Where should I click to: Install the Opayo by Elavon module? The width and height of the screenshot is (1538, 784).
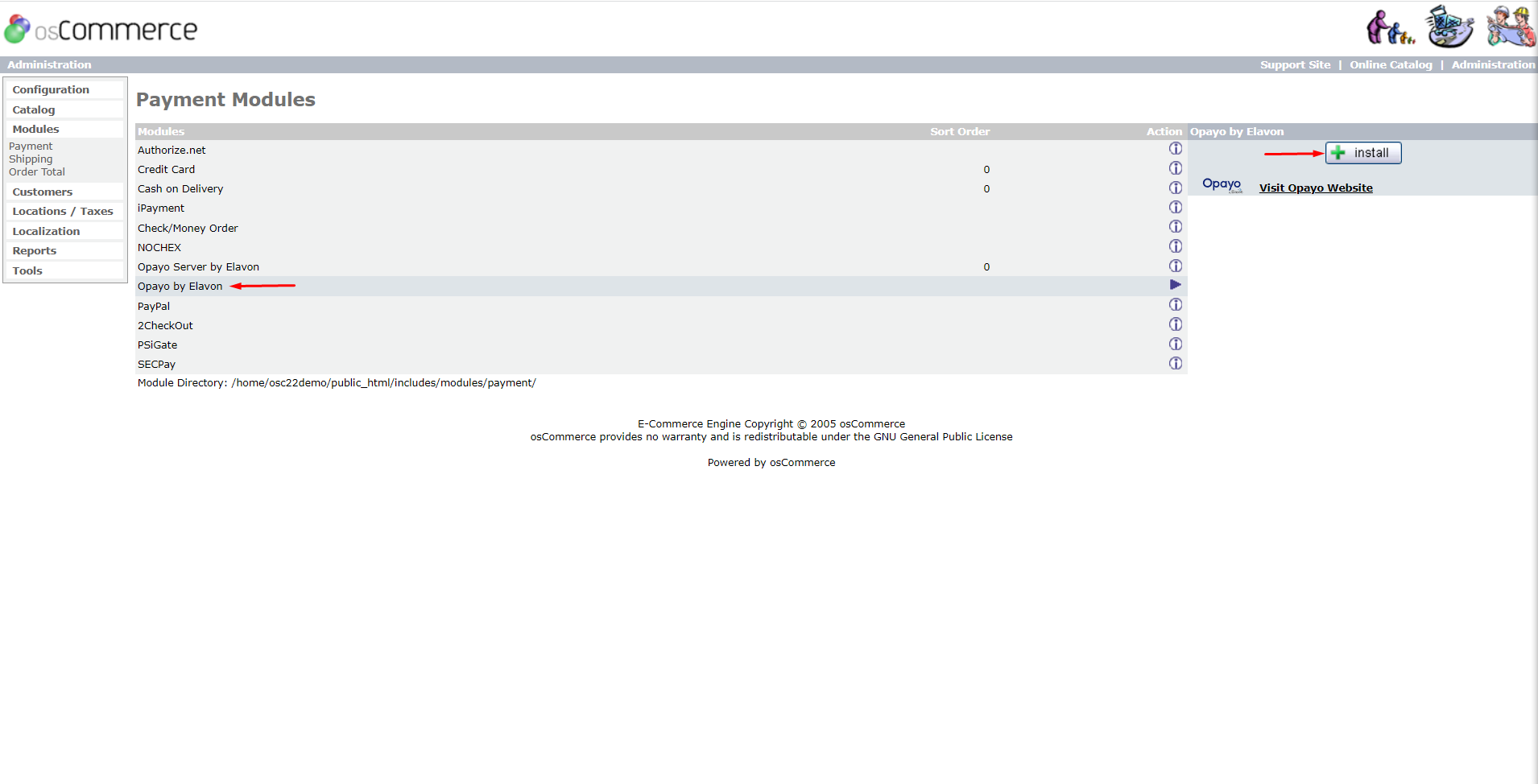point(1363,153)
